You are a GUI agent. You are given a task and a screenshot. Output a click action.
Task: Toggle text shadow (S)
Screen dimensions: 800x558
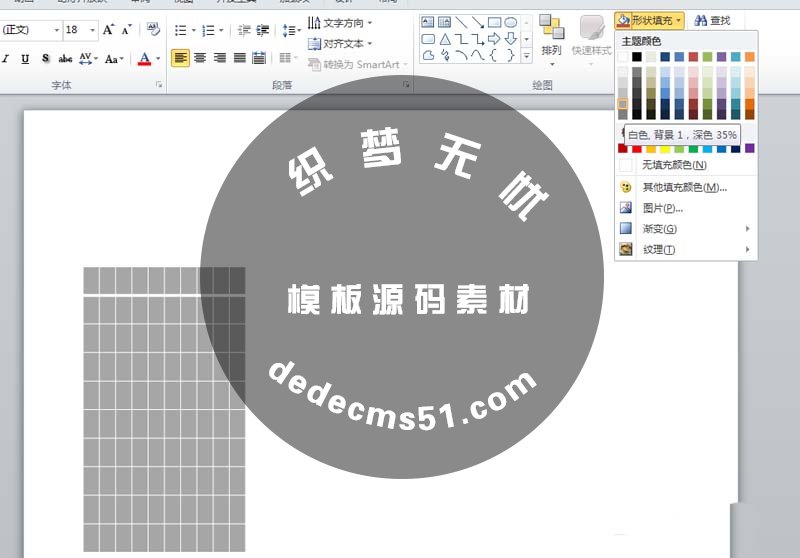pos(45,58)
